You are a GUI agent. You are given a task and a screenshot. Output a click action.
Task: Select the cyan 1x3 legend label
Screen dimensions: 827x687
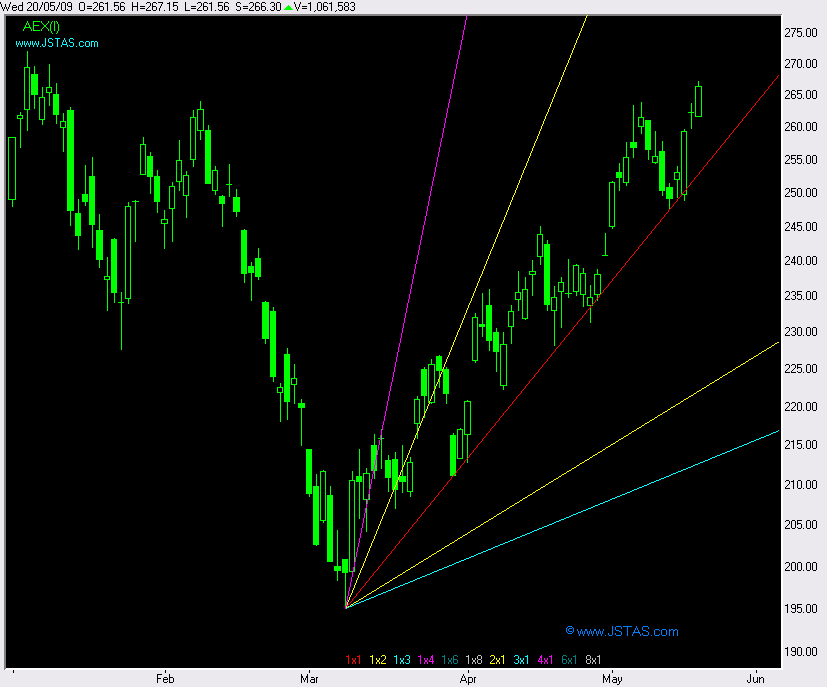point(402,660)
